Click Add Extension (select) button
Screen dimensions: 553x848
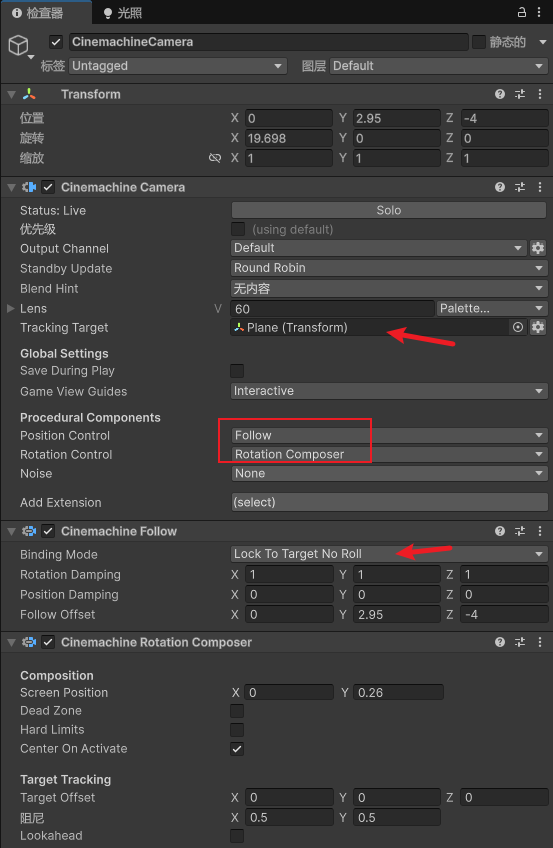coord(389,502)
